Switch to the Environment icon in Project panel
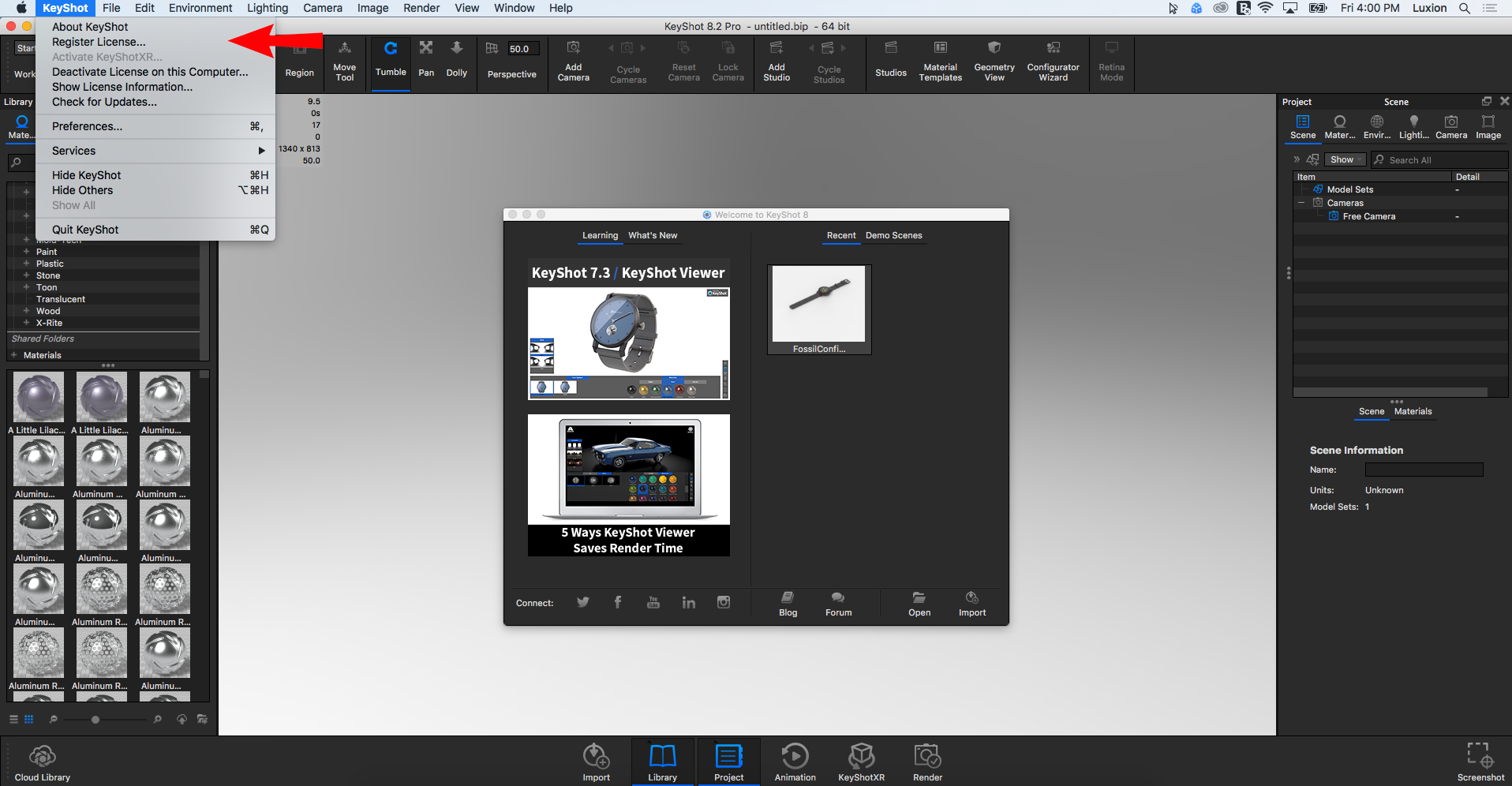 (1376, 125)
